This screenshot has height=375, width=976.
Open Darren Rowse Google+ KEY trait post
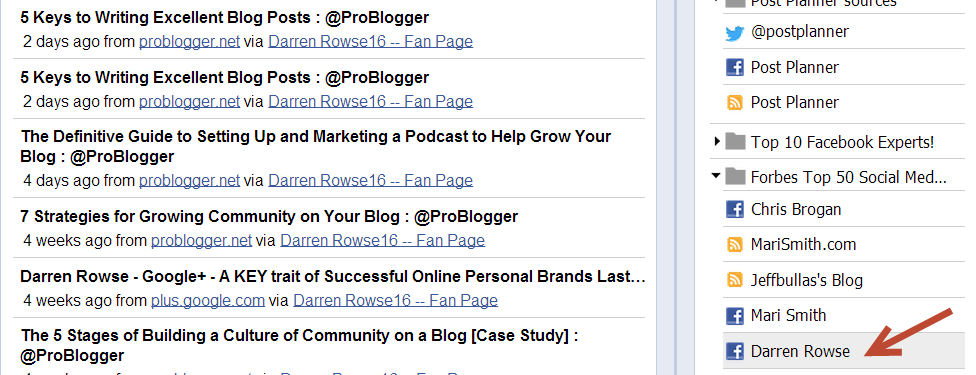pyautogui.click(x=333, y=277)
